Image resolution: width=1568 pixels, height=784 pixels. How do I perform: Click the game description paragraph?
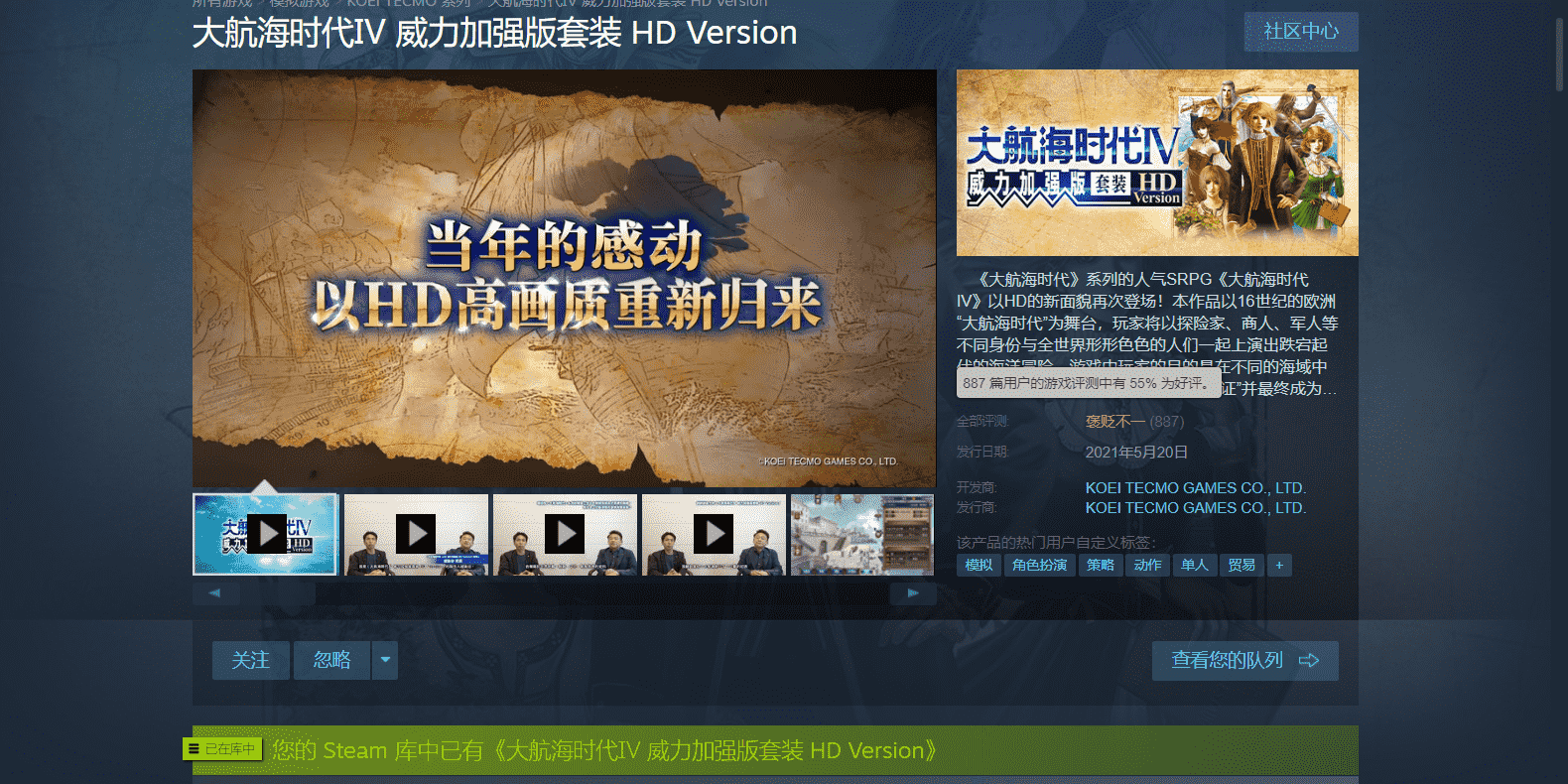click(1147, 333)
